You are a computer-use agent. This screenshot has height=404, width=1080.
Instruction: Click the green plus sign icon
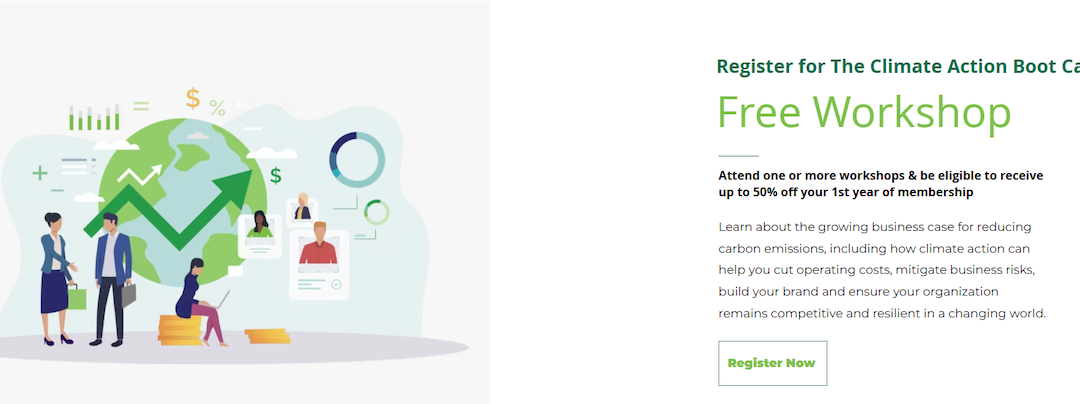click(x=40, y=173)
